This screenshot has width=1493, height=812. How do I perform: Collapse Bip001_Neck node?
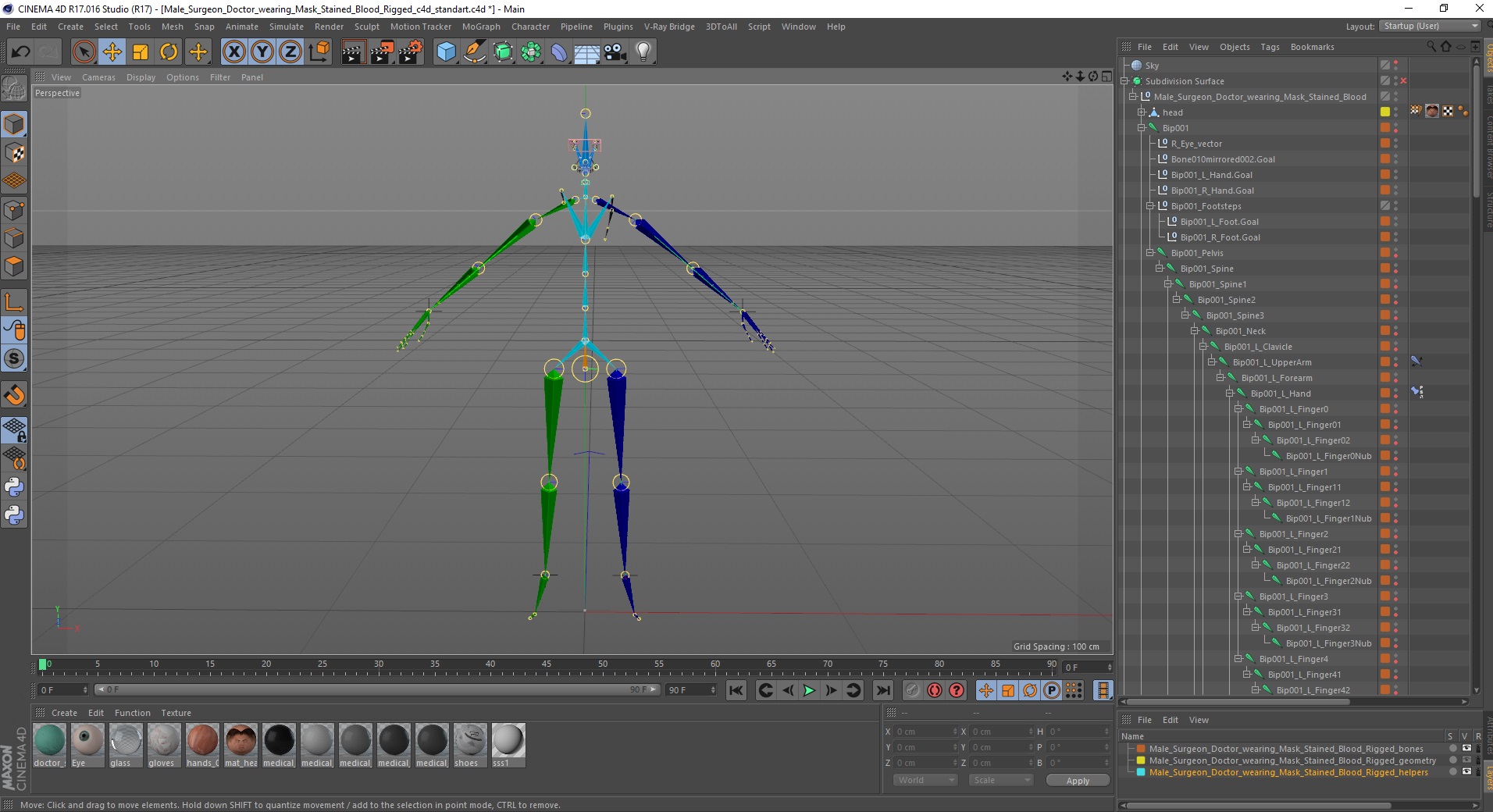[x=1194, y=331]
